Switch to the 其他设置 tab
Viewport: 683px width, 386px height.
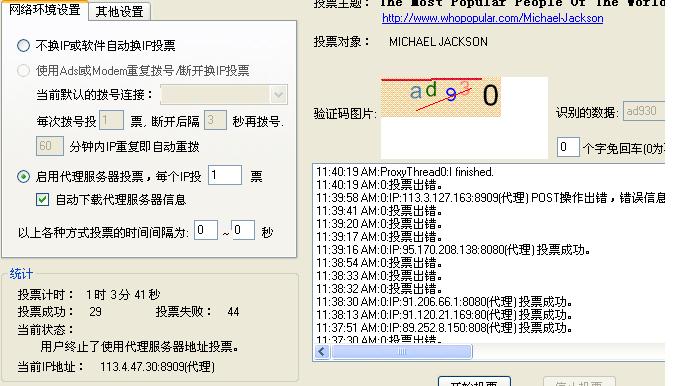tap(120, 11)
